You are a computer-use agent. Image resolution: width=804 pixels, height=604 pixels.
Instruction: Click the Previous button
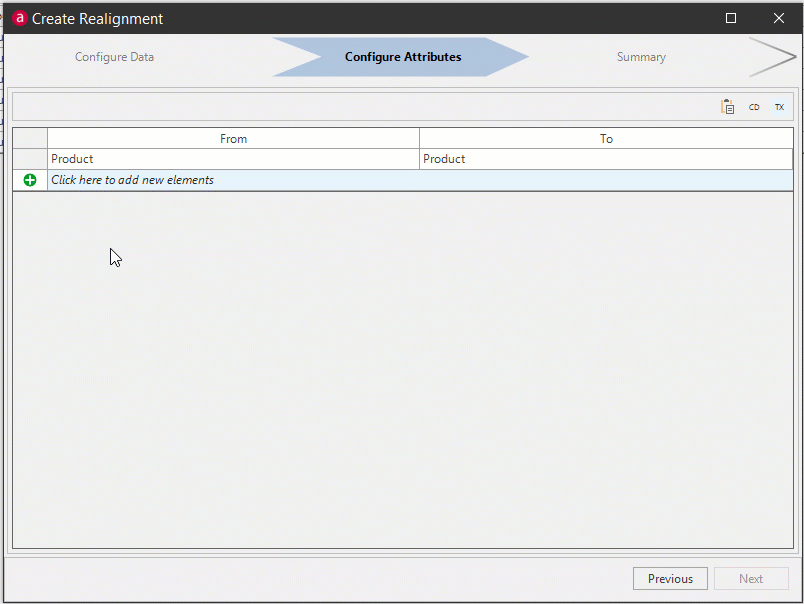[x=670, y=578]
